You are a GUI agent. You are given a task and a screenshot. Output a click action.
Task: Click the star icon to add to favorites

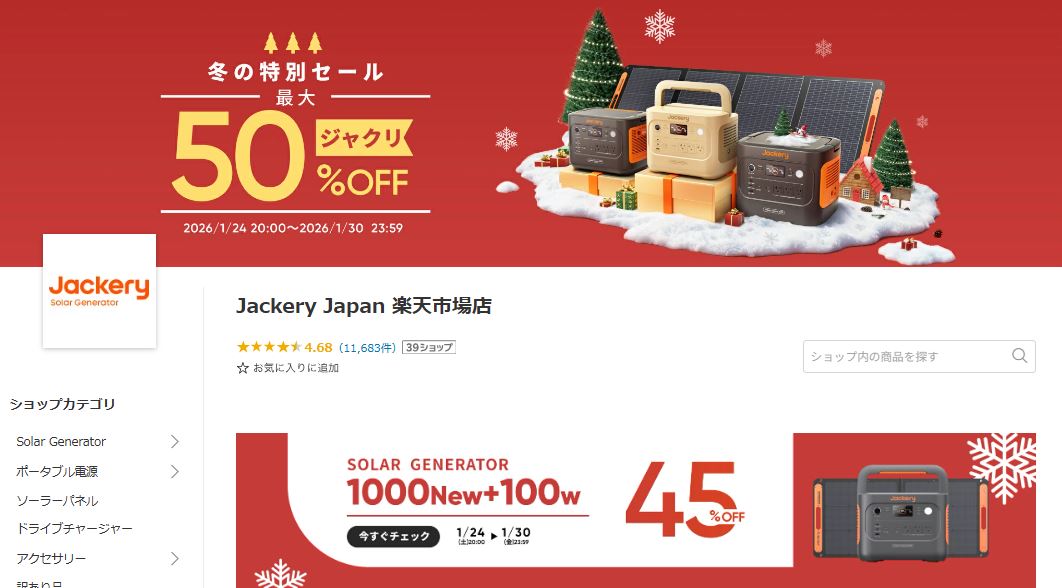(242, 369)
